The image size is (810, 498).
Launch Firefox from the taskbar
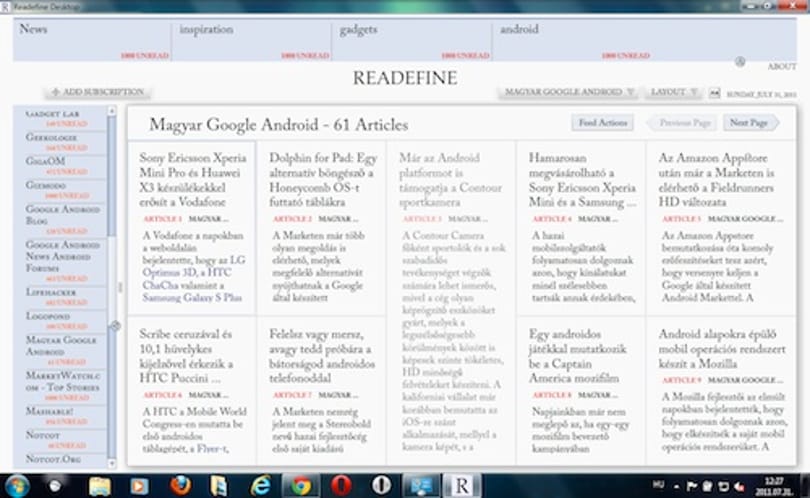180,486
